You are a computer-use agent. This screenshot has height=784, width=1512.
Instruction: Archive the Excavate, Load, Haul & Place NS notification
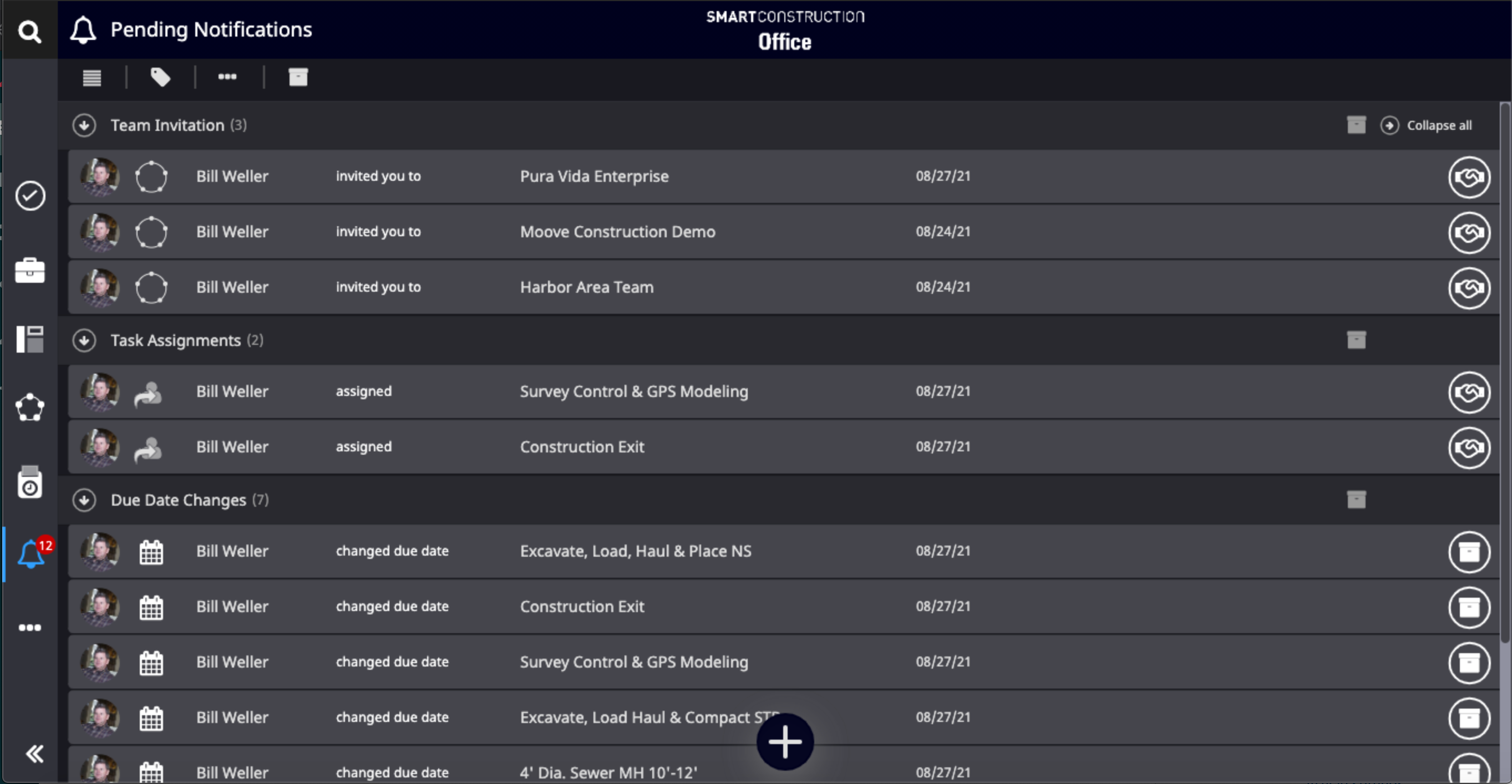pyautogui.click(x=1469, y=552)
